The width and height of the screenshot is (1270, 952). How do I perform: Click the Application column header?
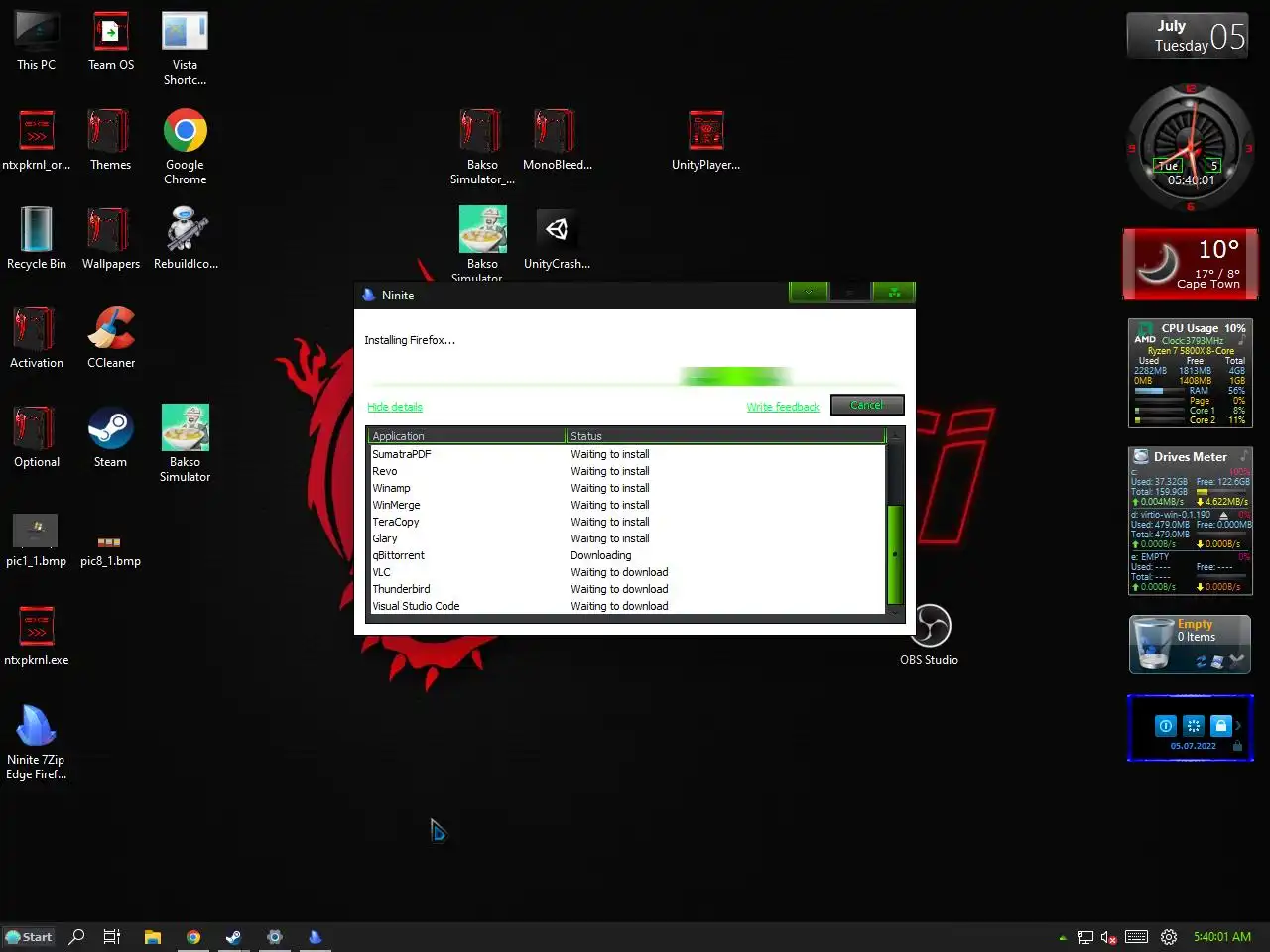click(466, 436)
